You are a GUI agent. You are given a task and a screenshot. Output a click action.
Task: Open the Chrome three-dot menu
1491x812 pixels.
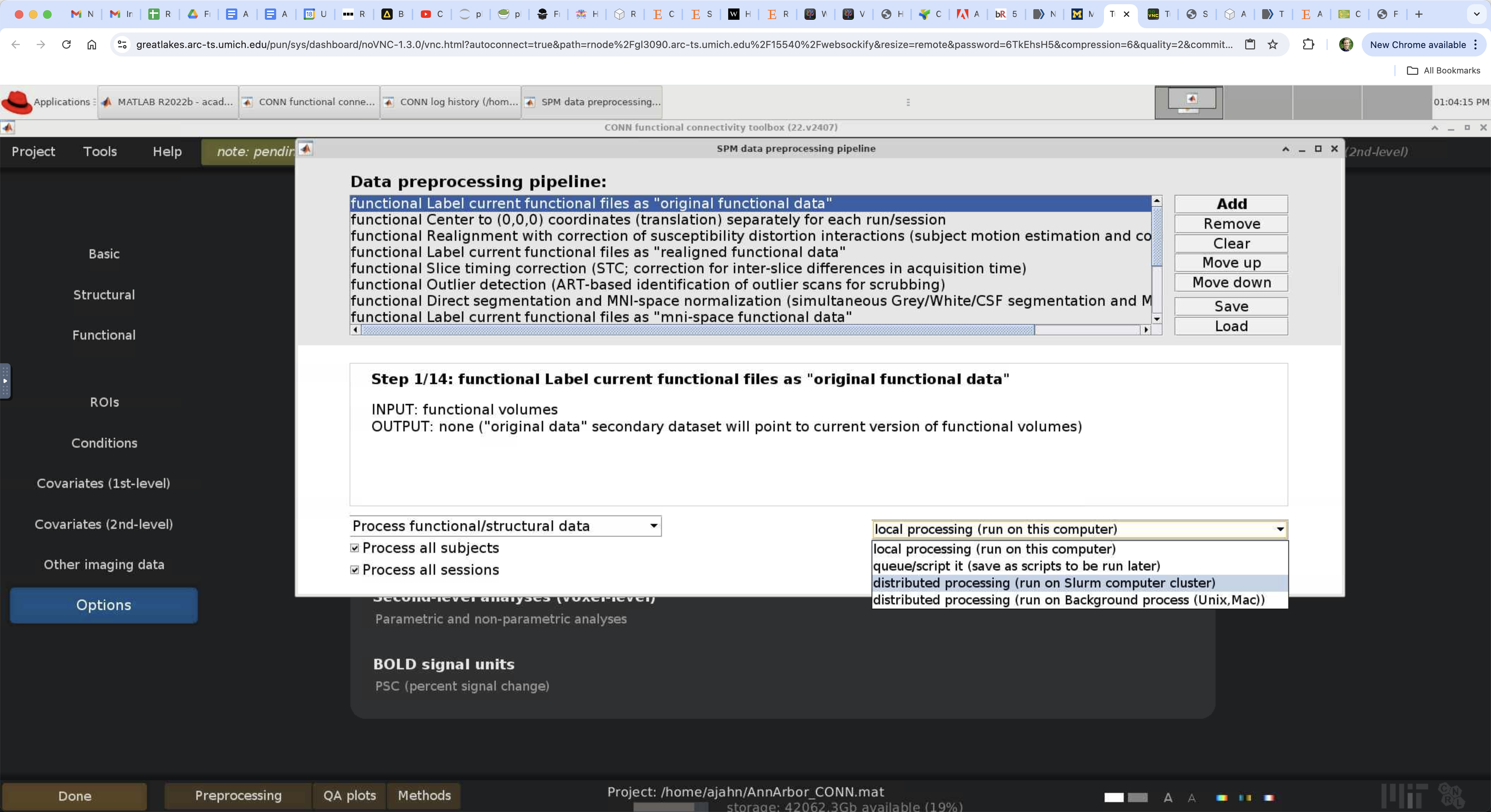point(1475,44)
